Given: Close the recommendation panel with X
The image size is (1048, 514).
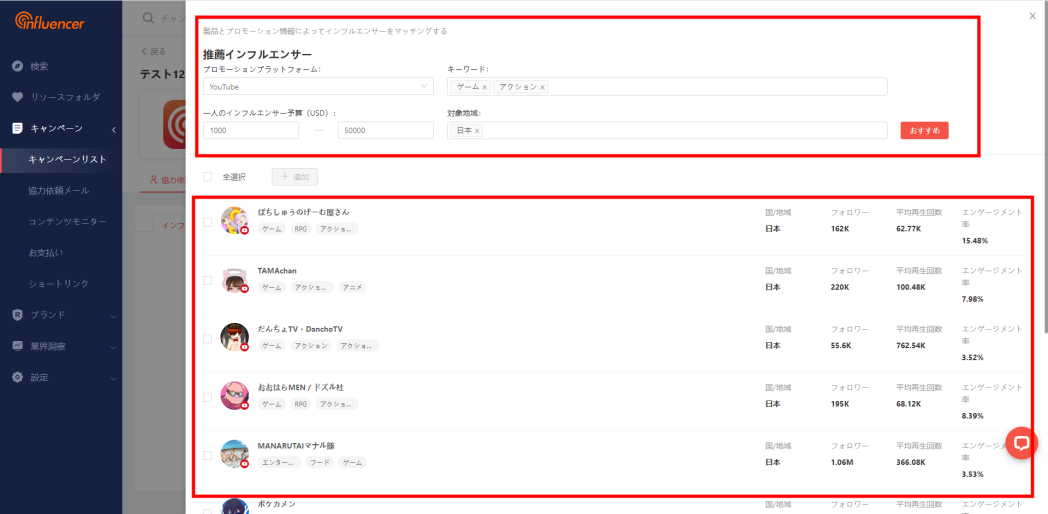Looking at the screenshot, I should tap(1032, 15).
